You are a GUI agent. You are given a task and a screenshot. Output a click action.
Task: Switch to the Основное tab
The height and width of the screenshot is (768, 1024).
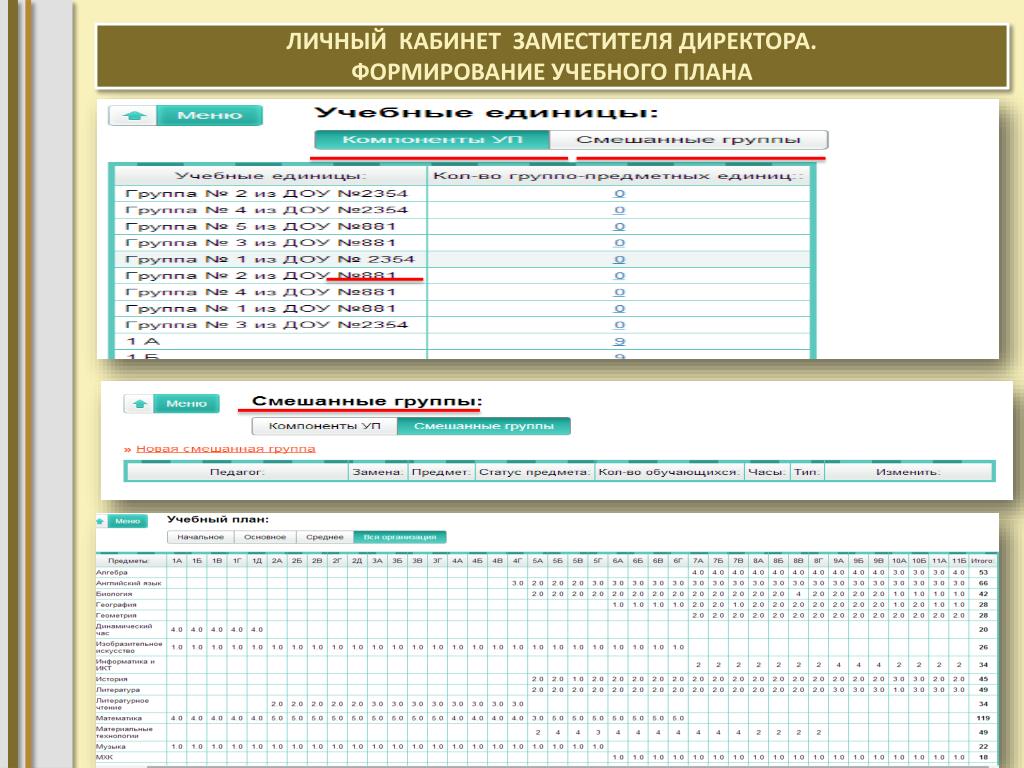coord(265,537)
